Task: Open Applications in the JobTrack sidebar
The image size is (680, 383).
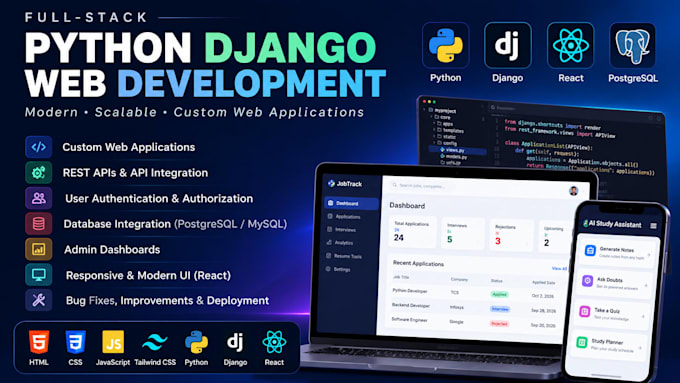Action: [344, 216]
